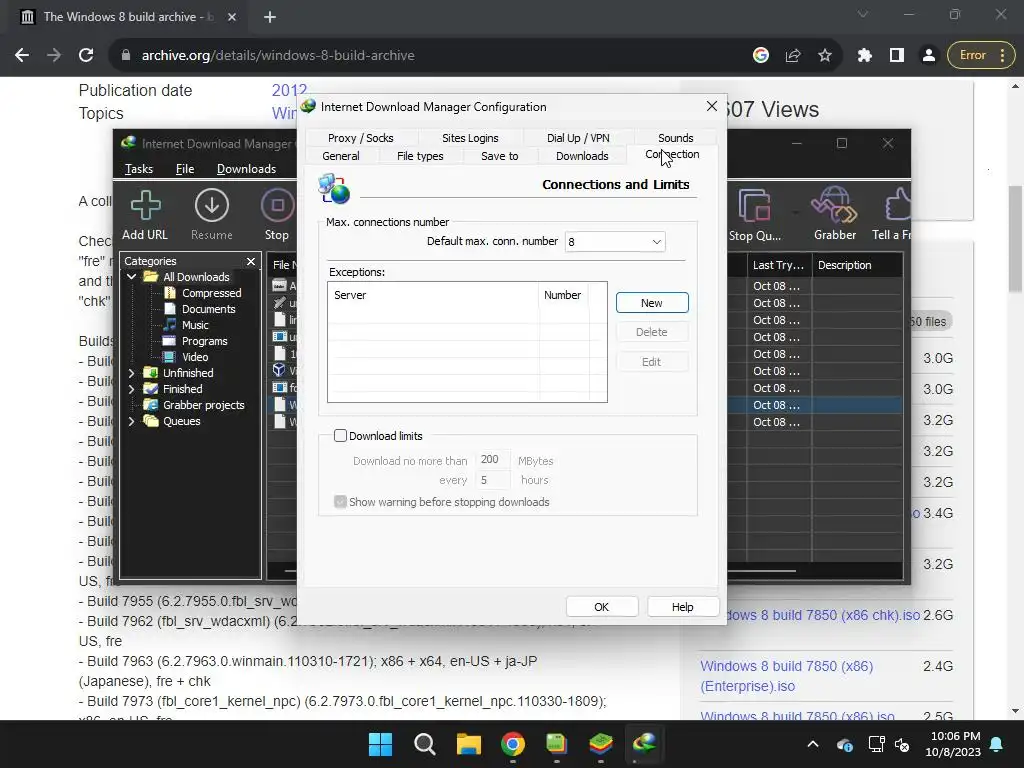This screenshot has width=1024, height=768.
Task: Switch to the Proxy / Socks tab
Action: (x=360, y=138)
